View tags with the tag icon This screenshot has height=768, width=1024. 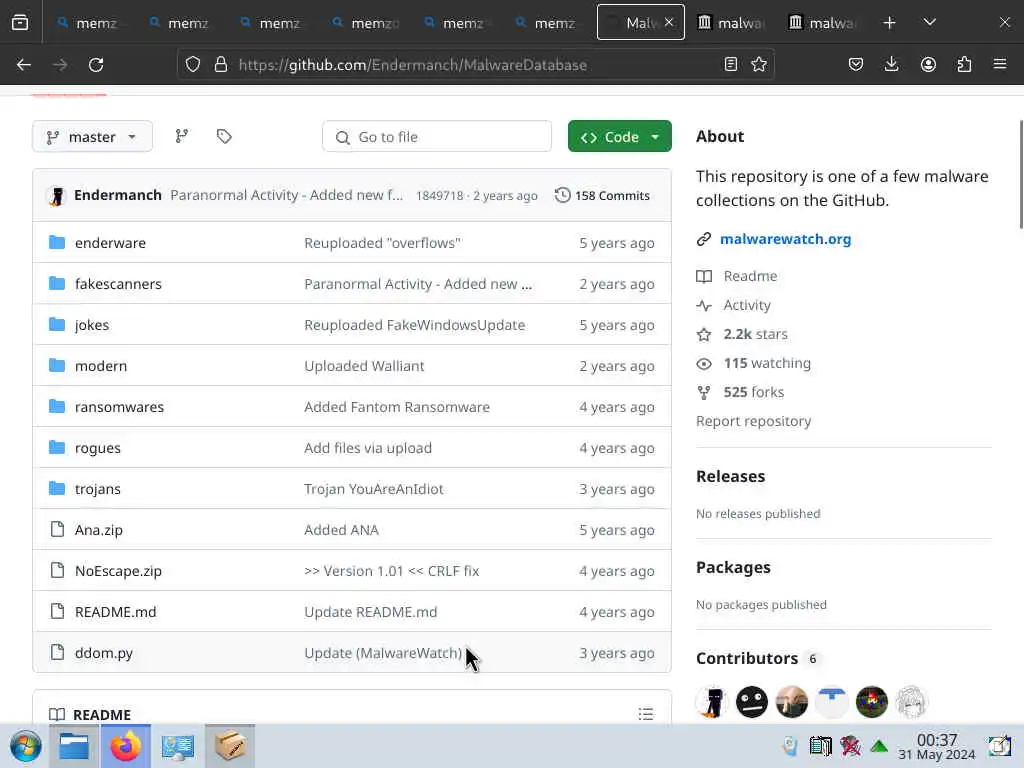[x=224, y=136]
